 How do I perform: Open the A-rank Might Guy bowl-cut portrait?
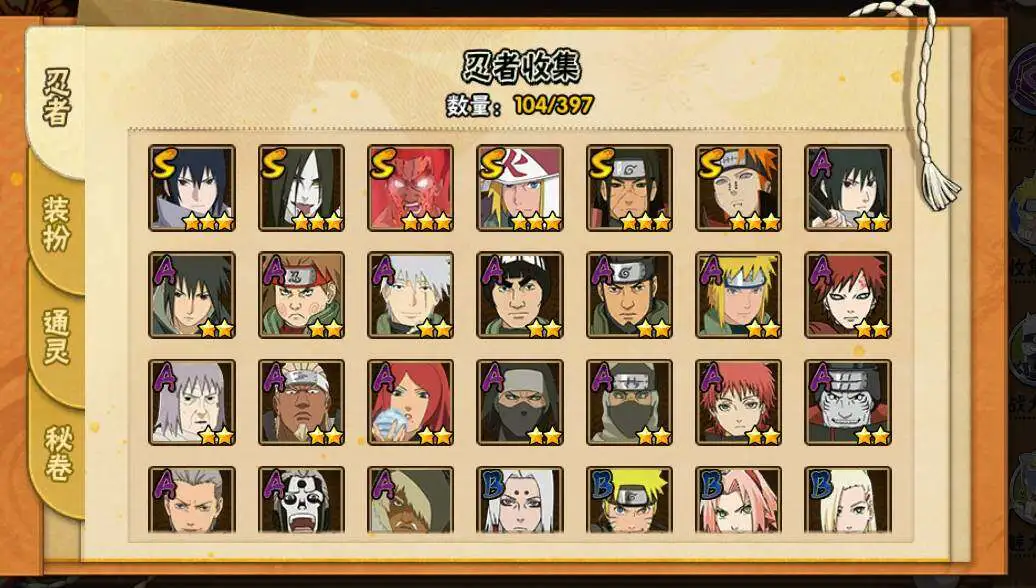520,295
